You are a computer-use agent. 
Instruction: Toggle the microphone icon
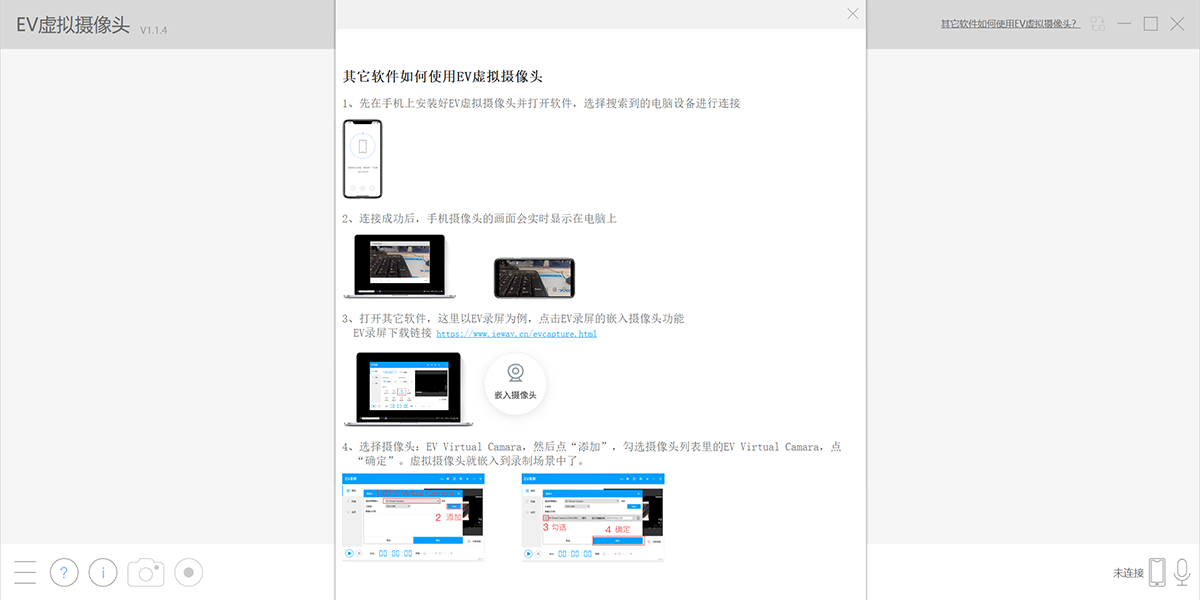pyautogui.click(x=1181, y=572)
